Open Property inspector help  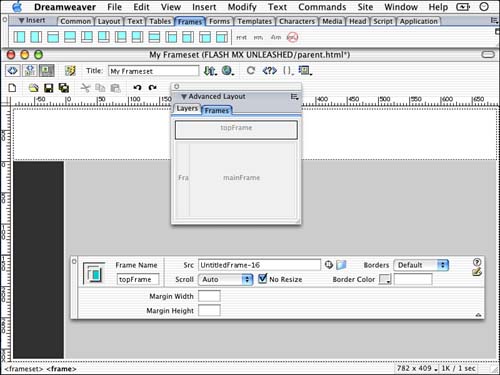point(477,262)
